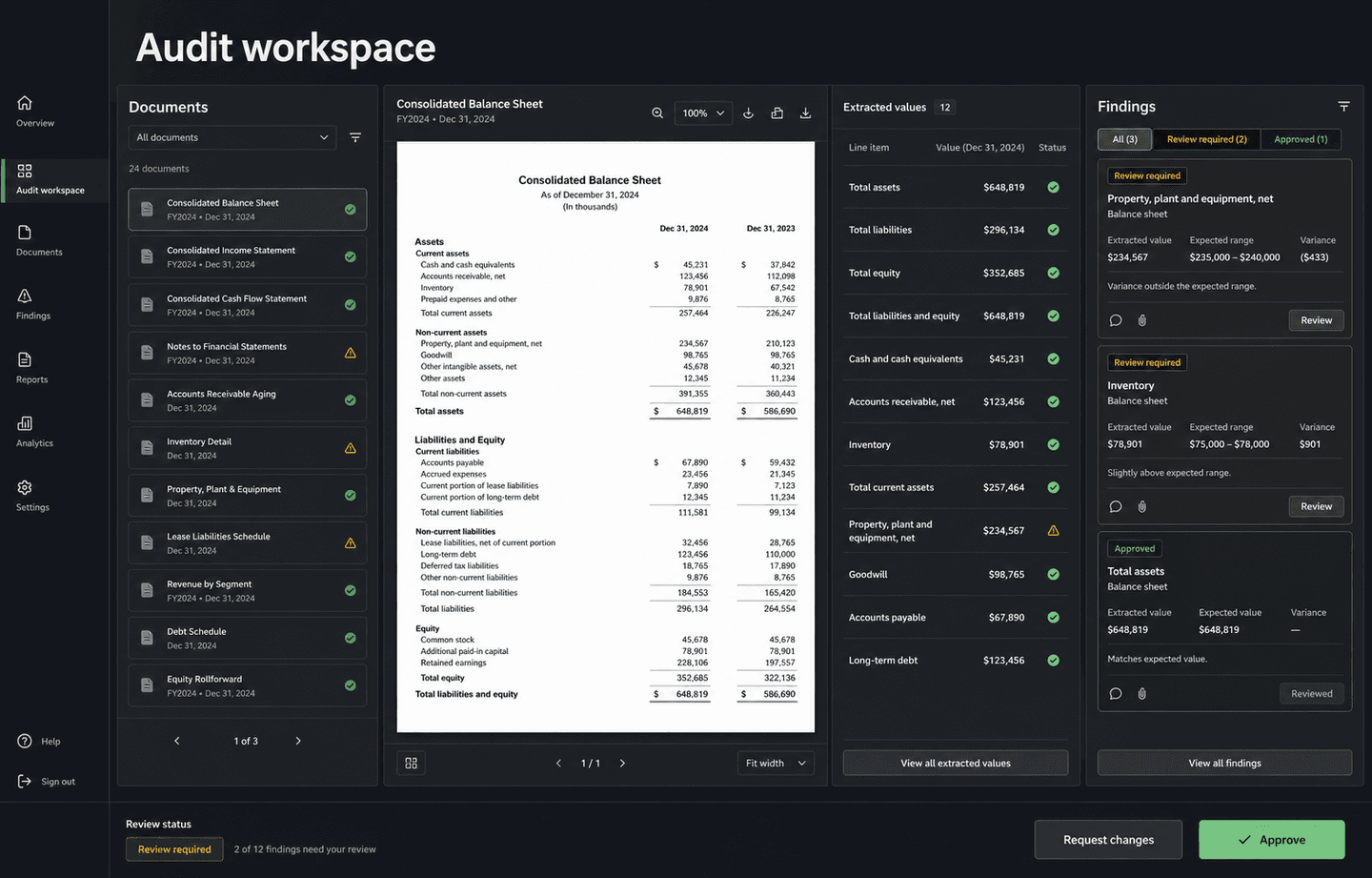
Task: Open Accounts Receivable Aging document
Action: pos(248,400)
